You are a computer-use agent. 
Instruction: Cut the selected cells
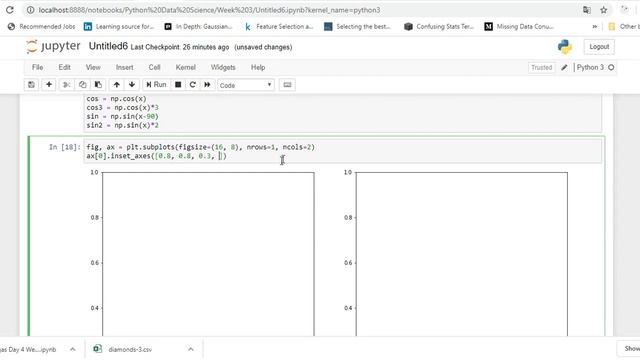click(x=66, y=85)
